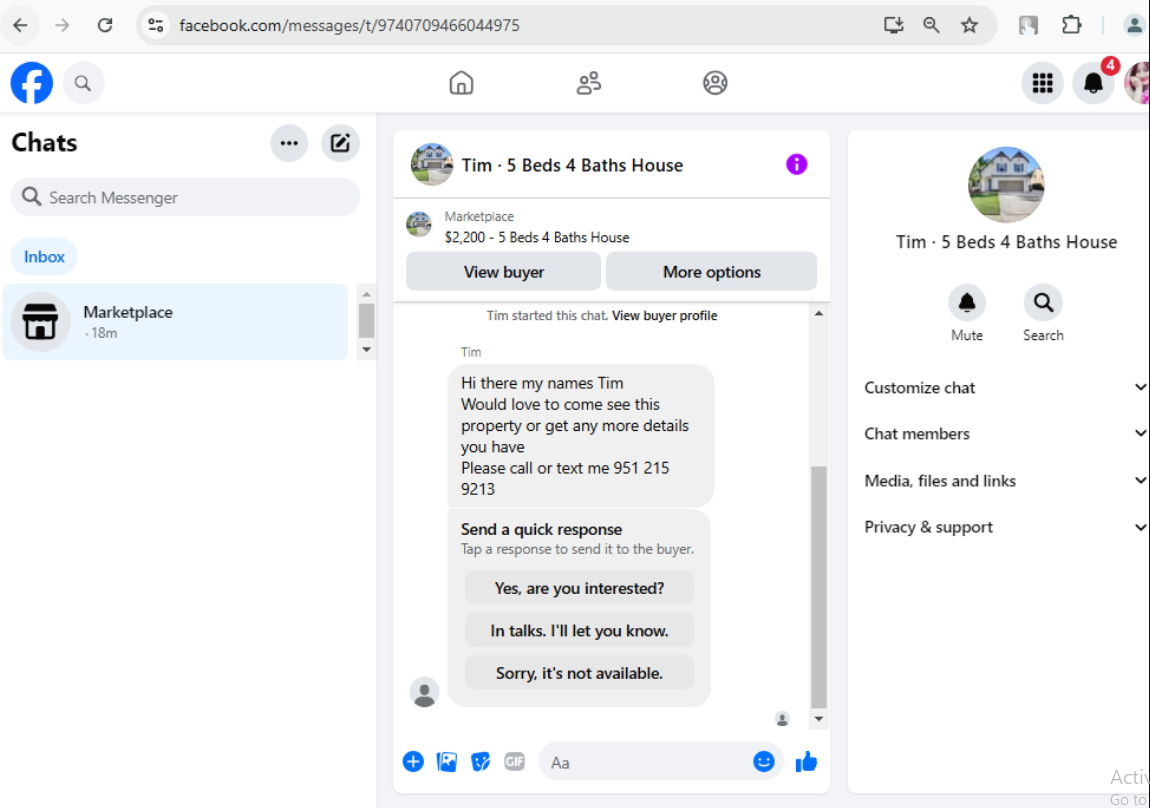The width and height of the screenshot is (1150, 808).
Task: Click the browser forward arrow
Action: 62,26
